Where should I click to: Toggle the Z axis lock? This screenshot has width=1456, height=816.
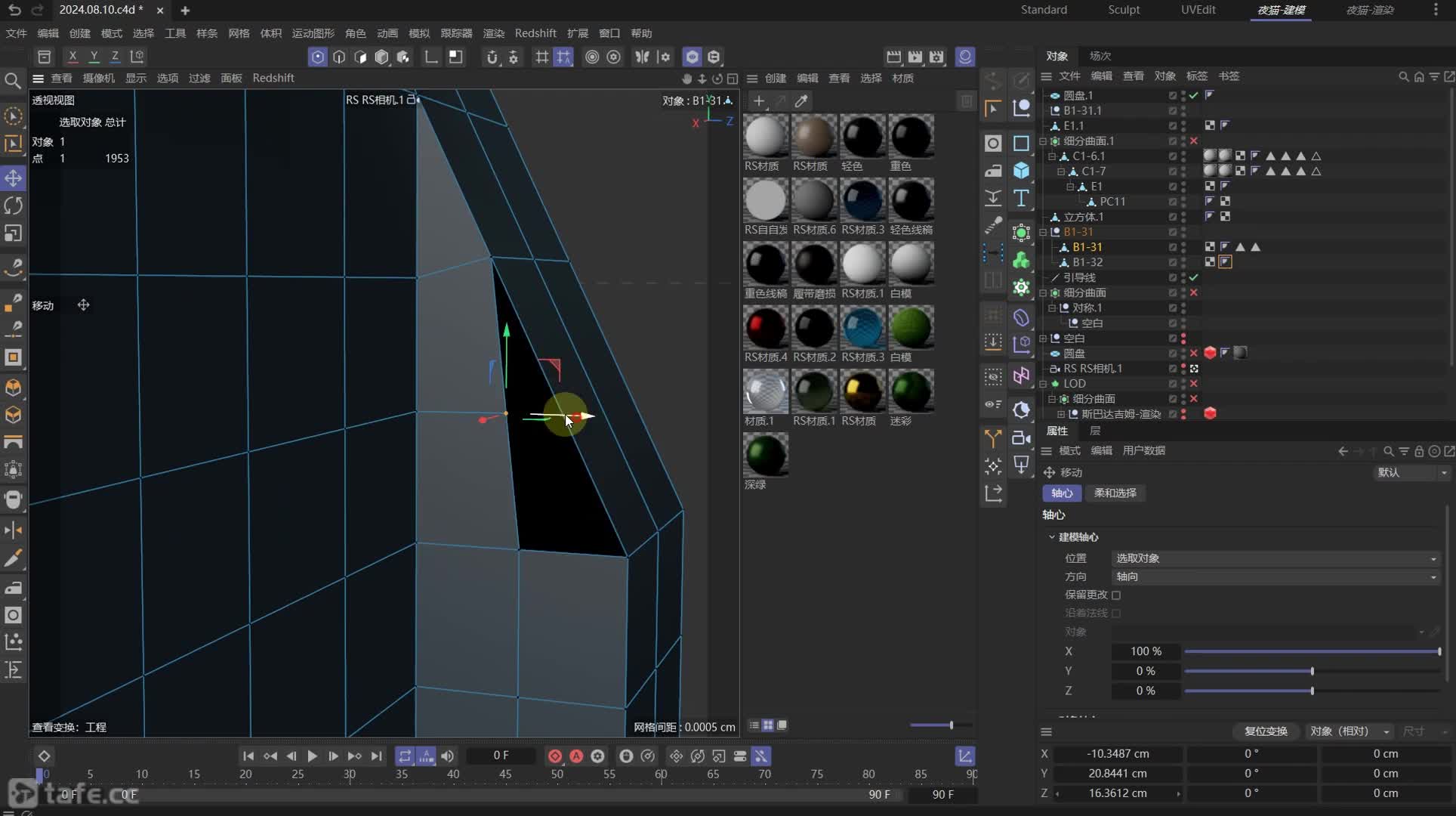click(115, 57)
